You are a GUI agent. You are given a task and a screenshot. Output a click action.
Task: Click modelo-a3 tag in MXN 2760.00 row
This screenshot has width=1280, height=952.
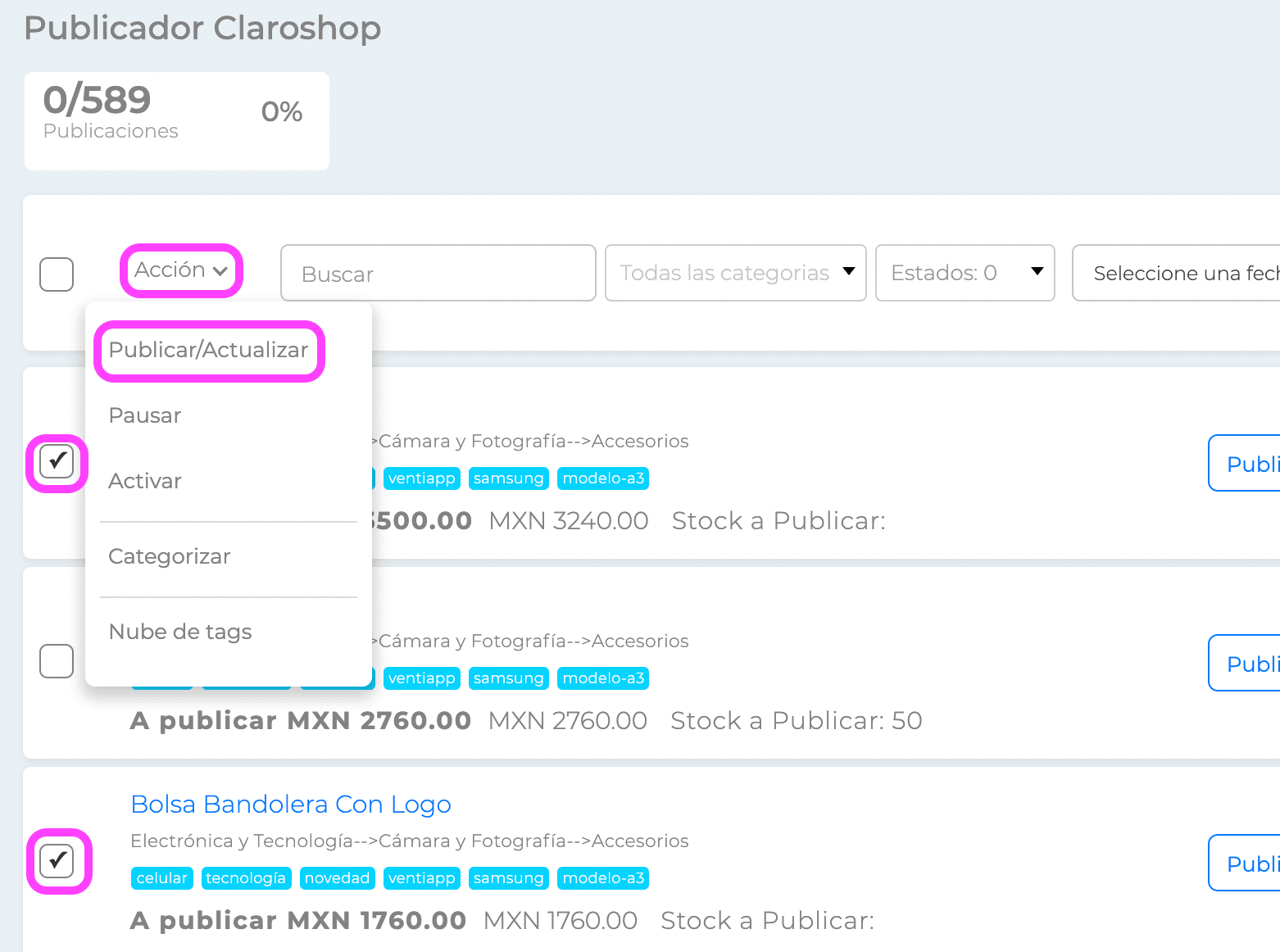[603, 678]
